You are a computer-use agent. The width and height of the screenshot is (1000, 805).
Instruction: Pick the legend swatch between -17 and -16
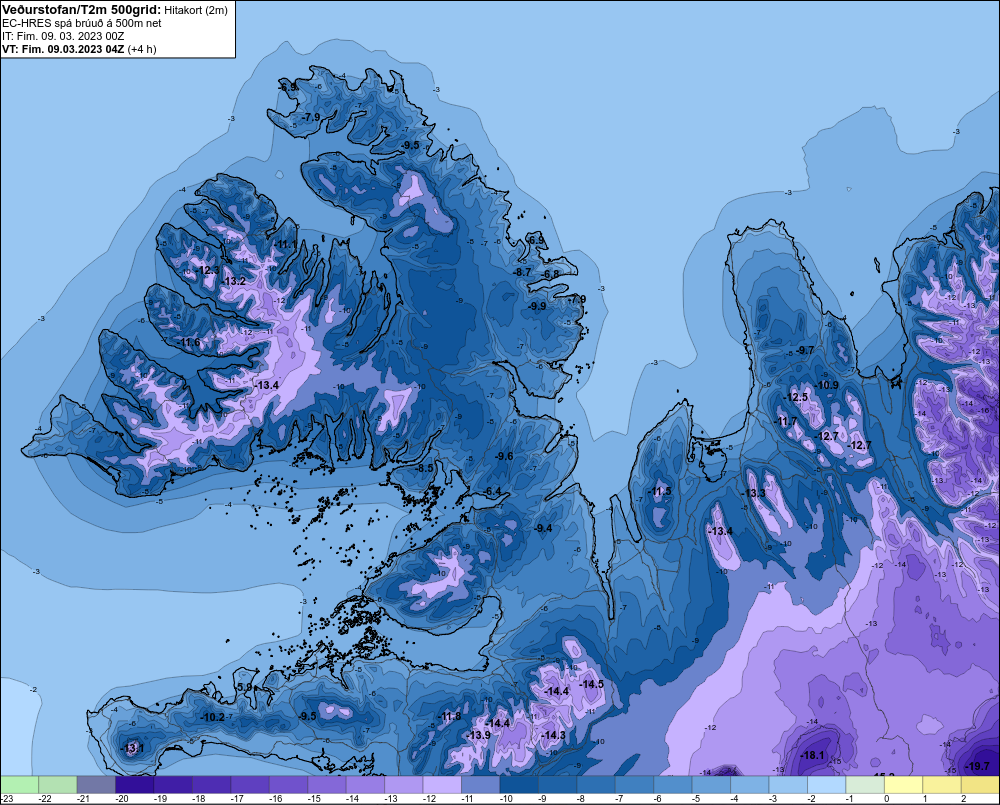point(250,785)
